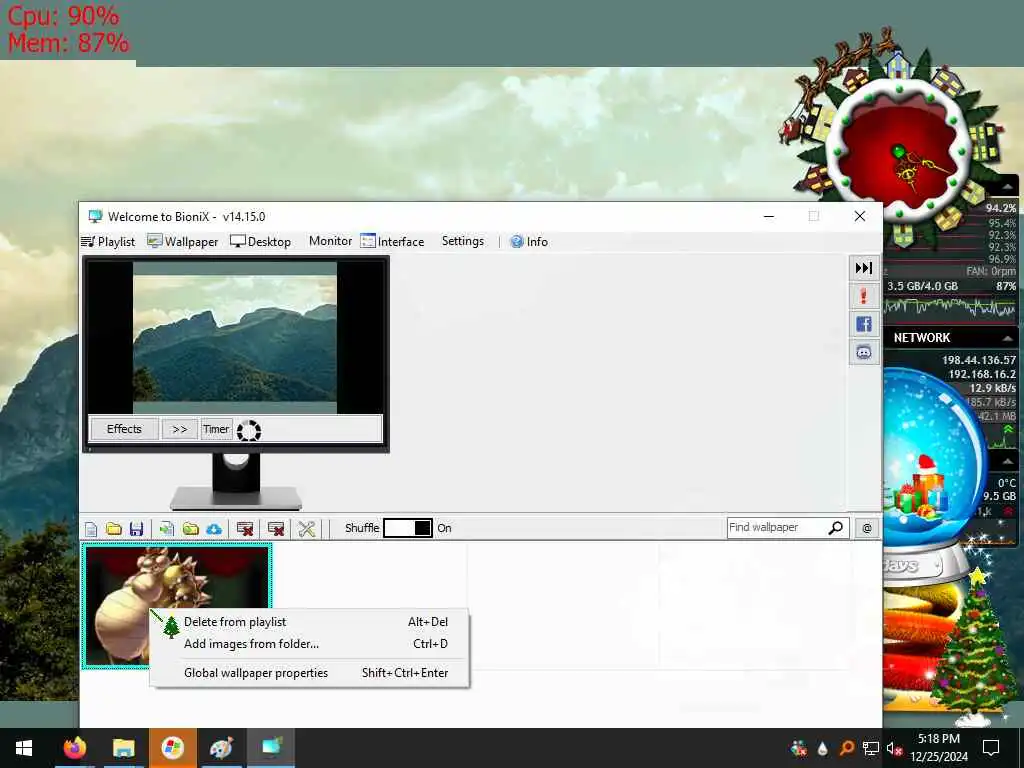Click the water drop tray icon

823,748
